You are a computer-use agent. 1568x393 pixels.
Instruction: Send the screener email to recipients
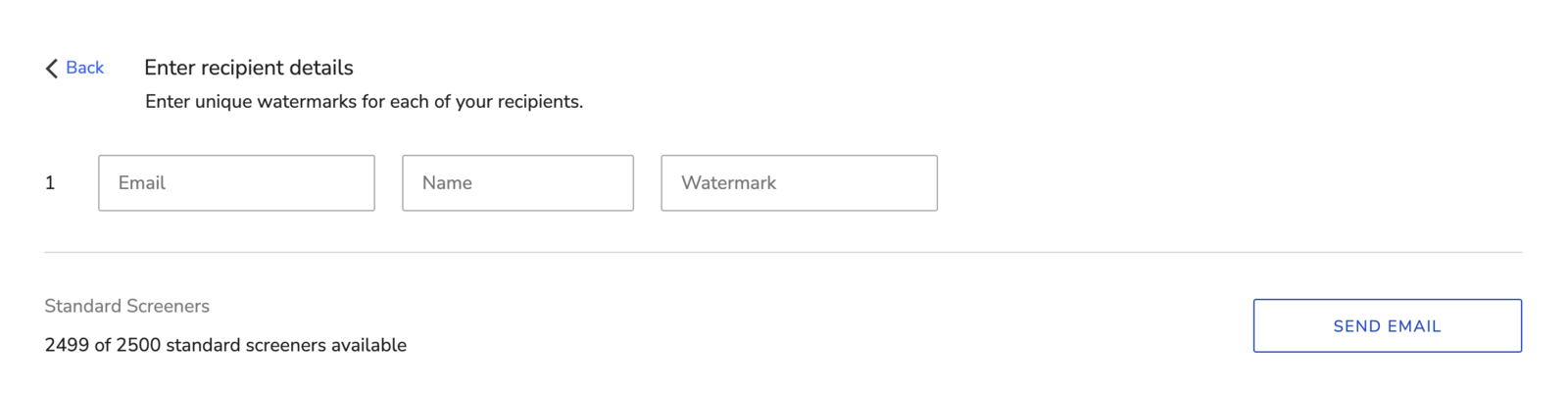tap(1387, 325)
